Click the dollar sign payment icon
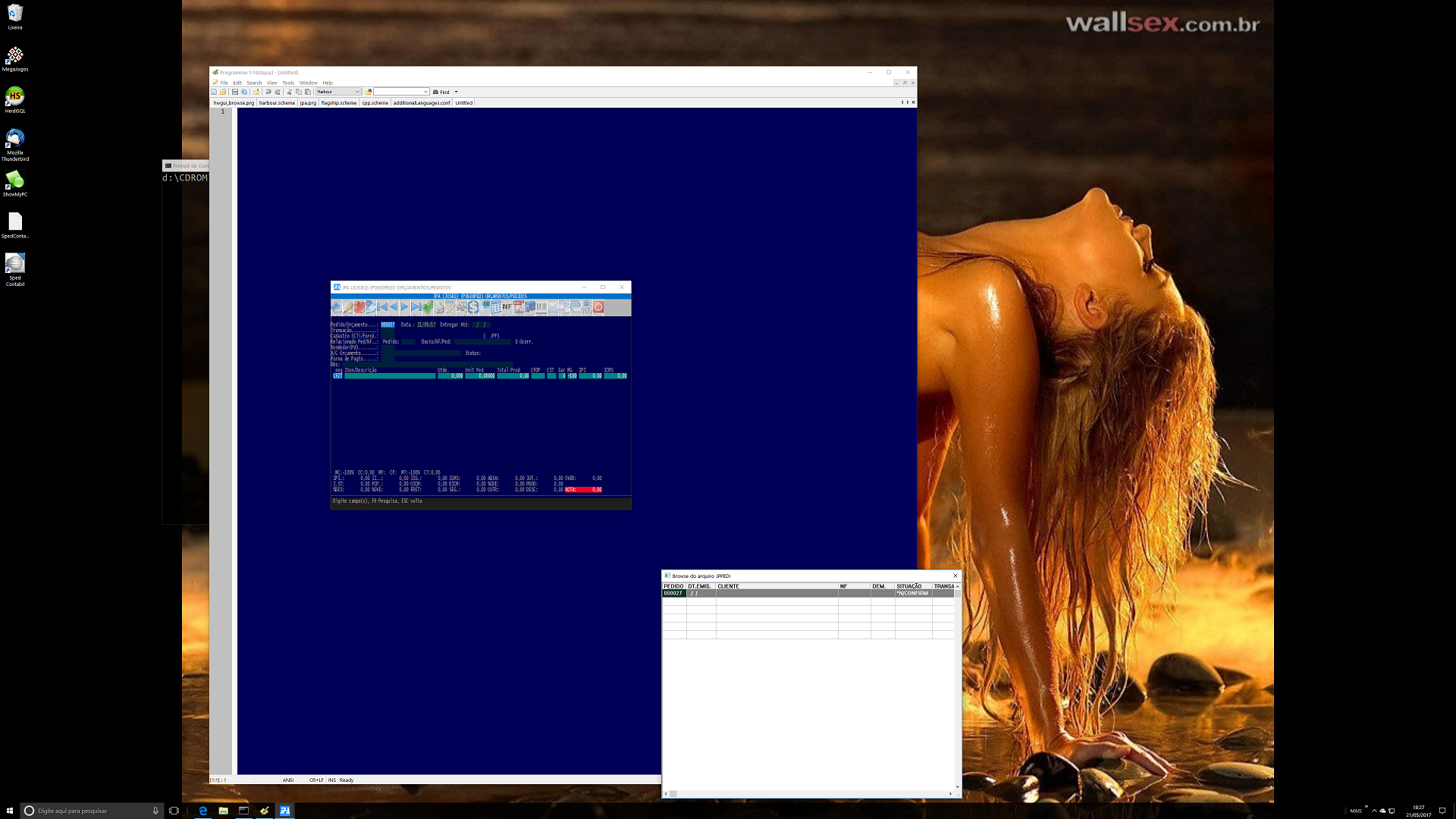Viewport: 1456px width, 819px height. 473,307
